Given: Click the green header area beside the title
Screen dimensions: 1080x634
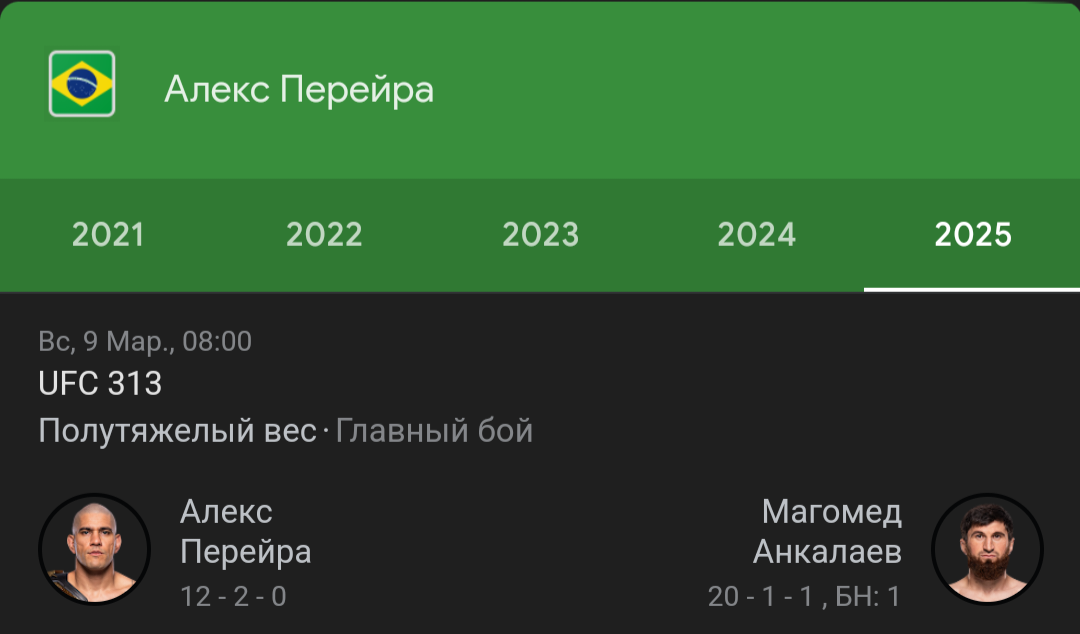Looking at the screenshot, I should point(758,90).
